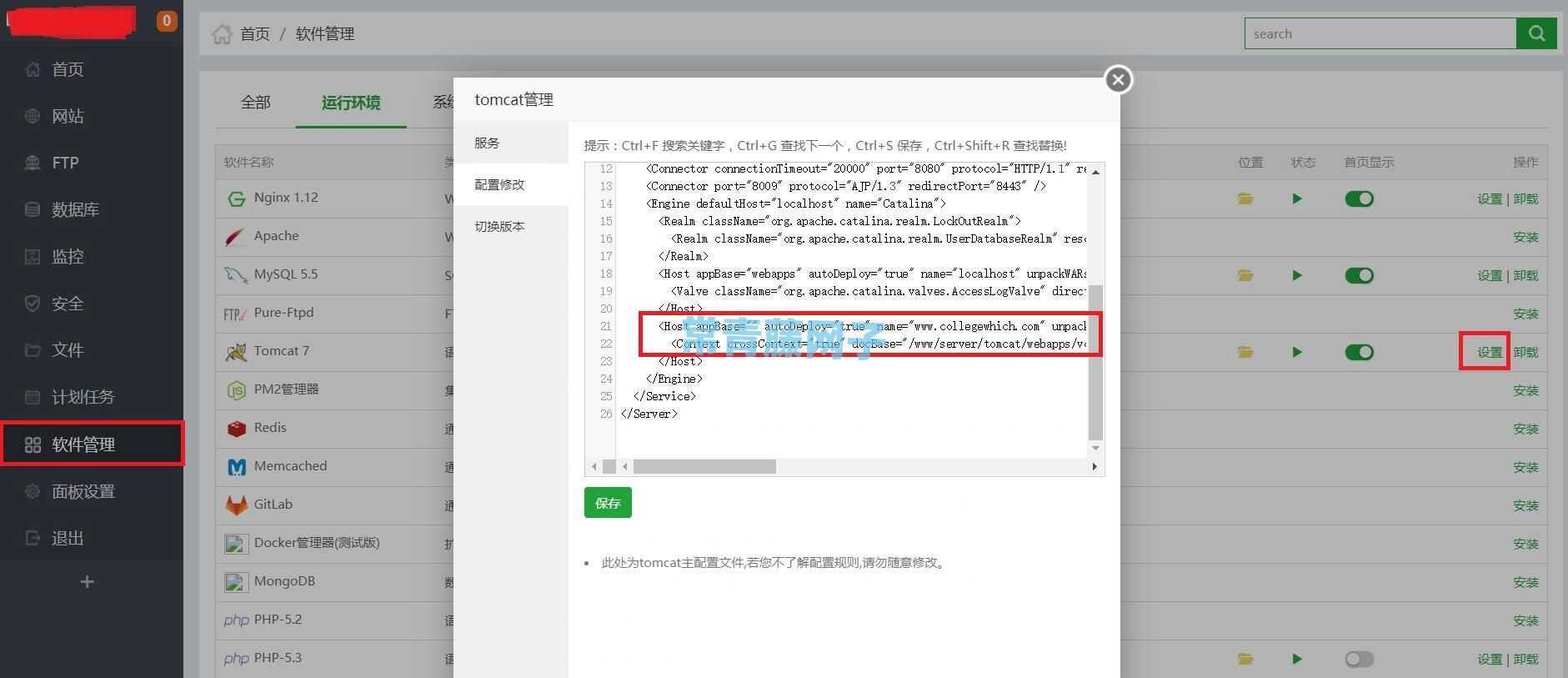Switch to the 全部 tab
The image size is (1568, 678).
coord(255,102)
